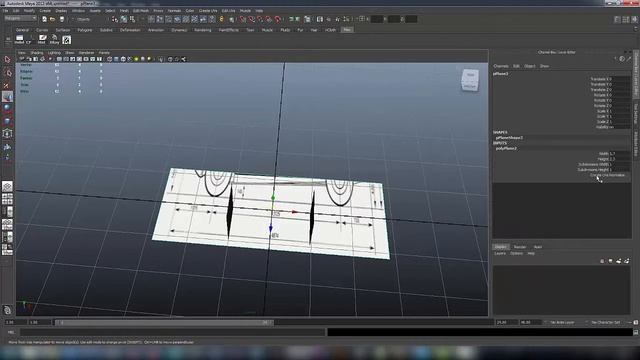Click the select camera panel icon
The width and height of the screenshot is (640, 360).
tap(22, 59)
